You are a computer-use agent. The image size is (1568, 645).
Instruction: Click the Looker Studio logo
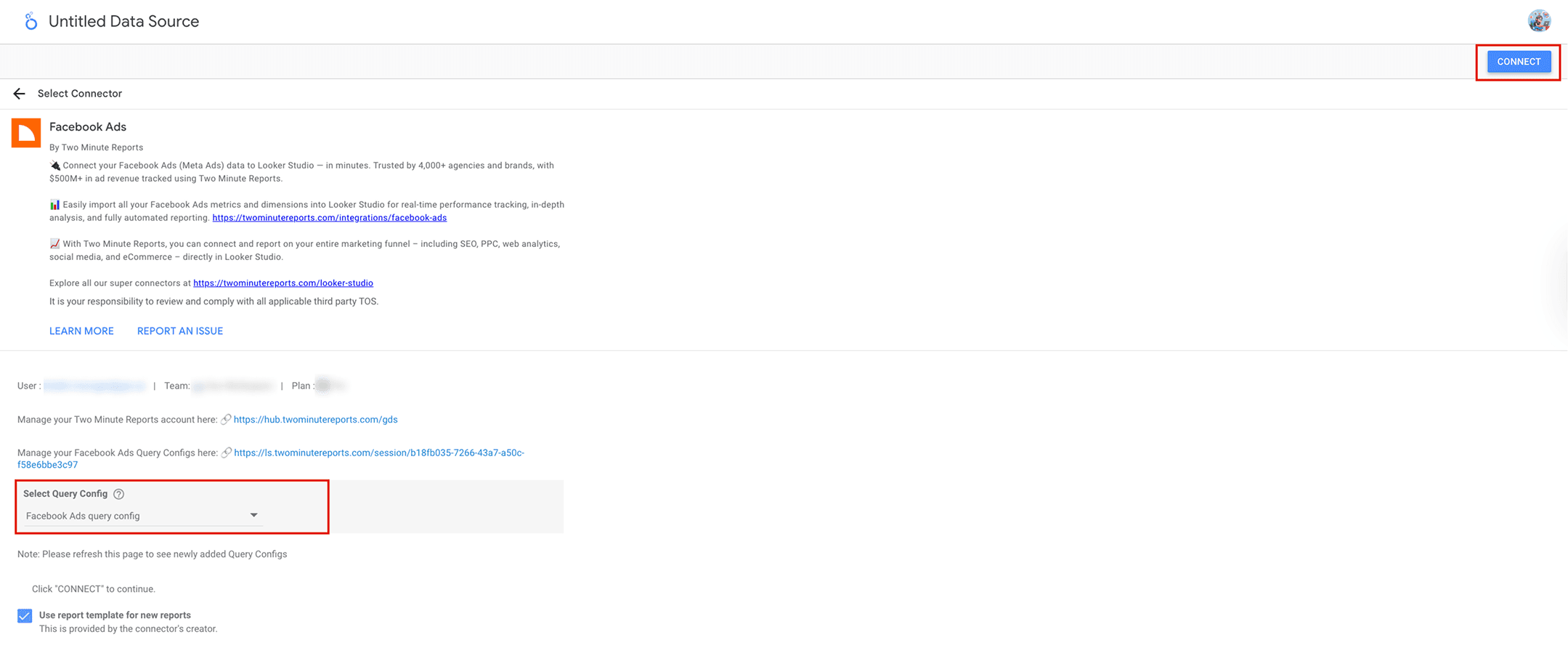point(31,22)
